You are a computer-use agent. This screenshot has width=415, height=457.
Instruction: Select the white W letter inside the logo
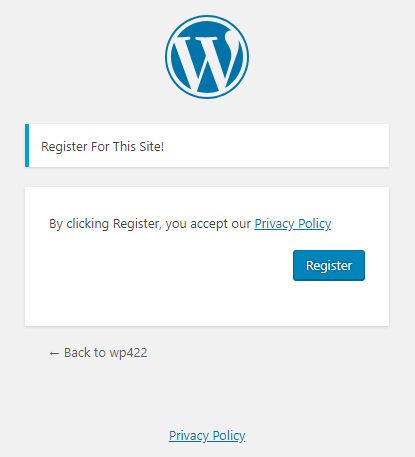tap(207, 61)
